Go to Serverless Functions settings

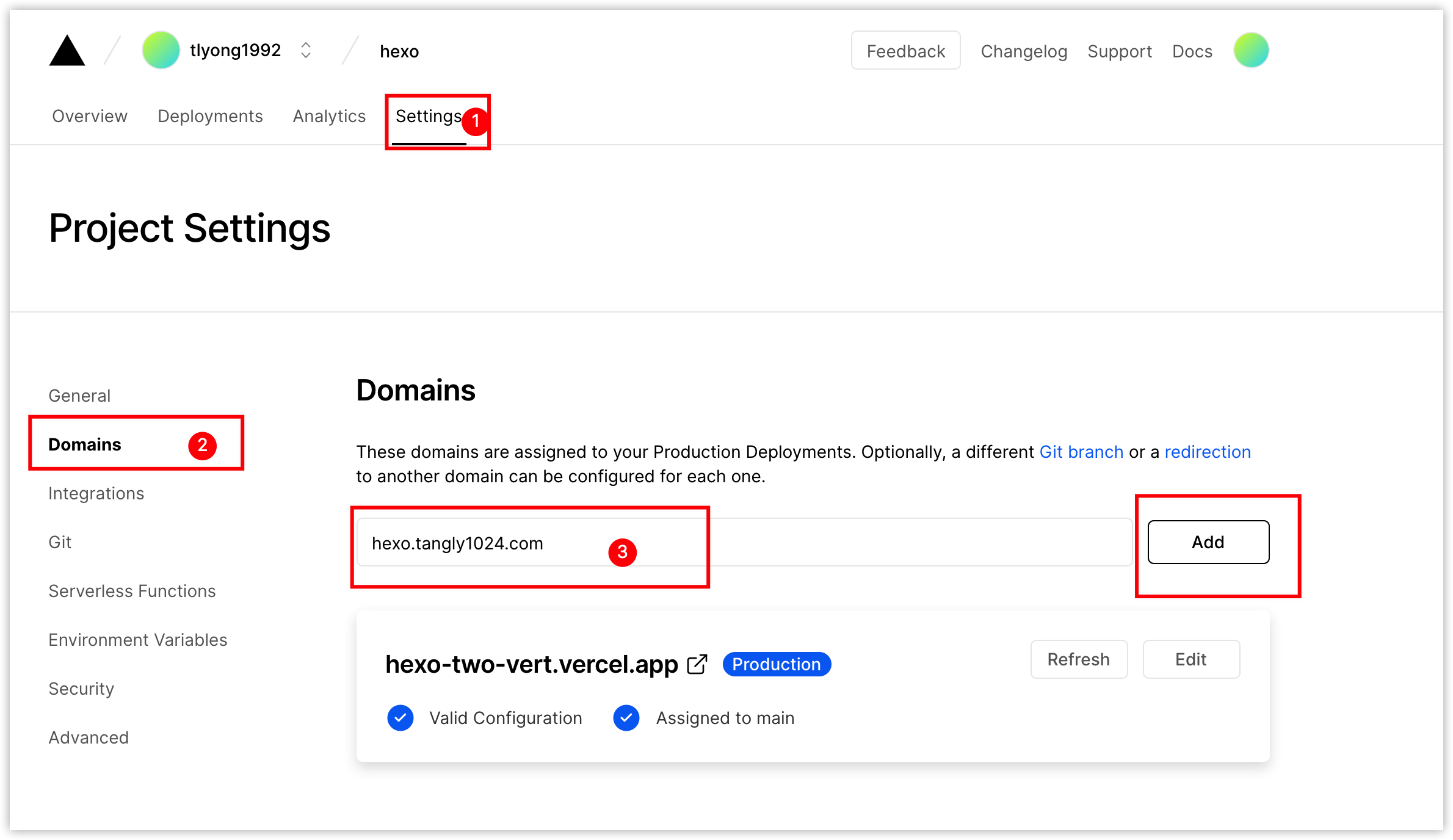[132, 591]
